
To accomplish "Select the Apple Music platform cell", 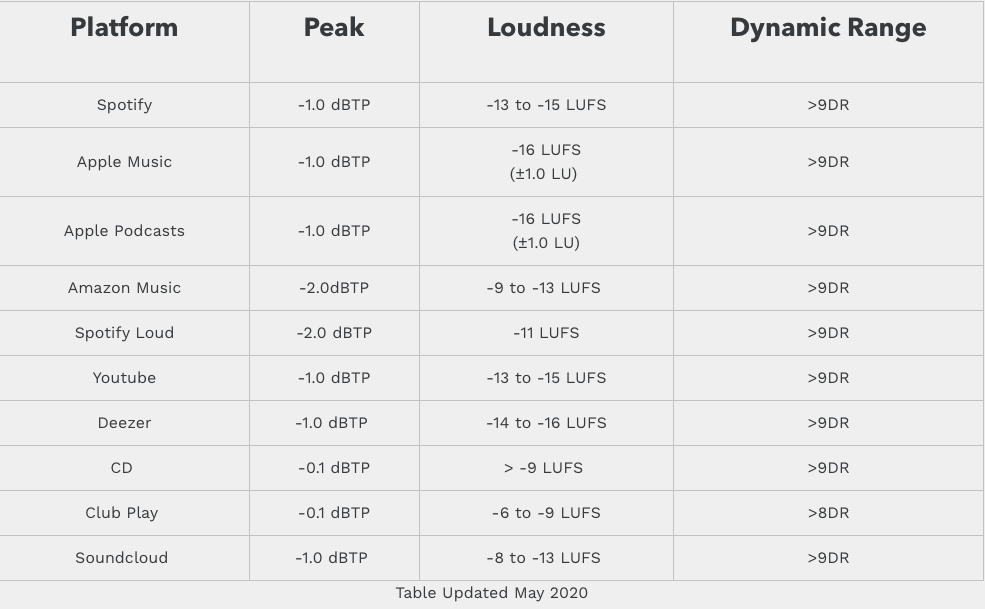I will (x=124, y=162).
